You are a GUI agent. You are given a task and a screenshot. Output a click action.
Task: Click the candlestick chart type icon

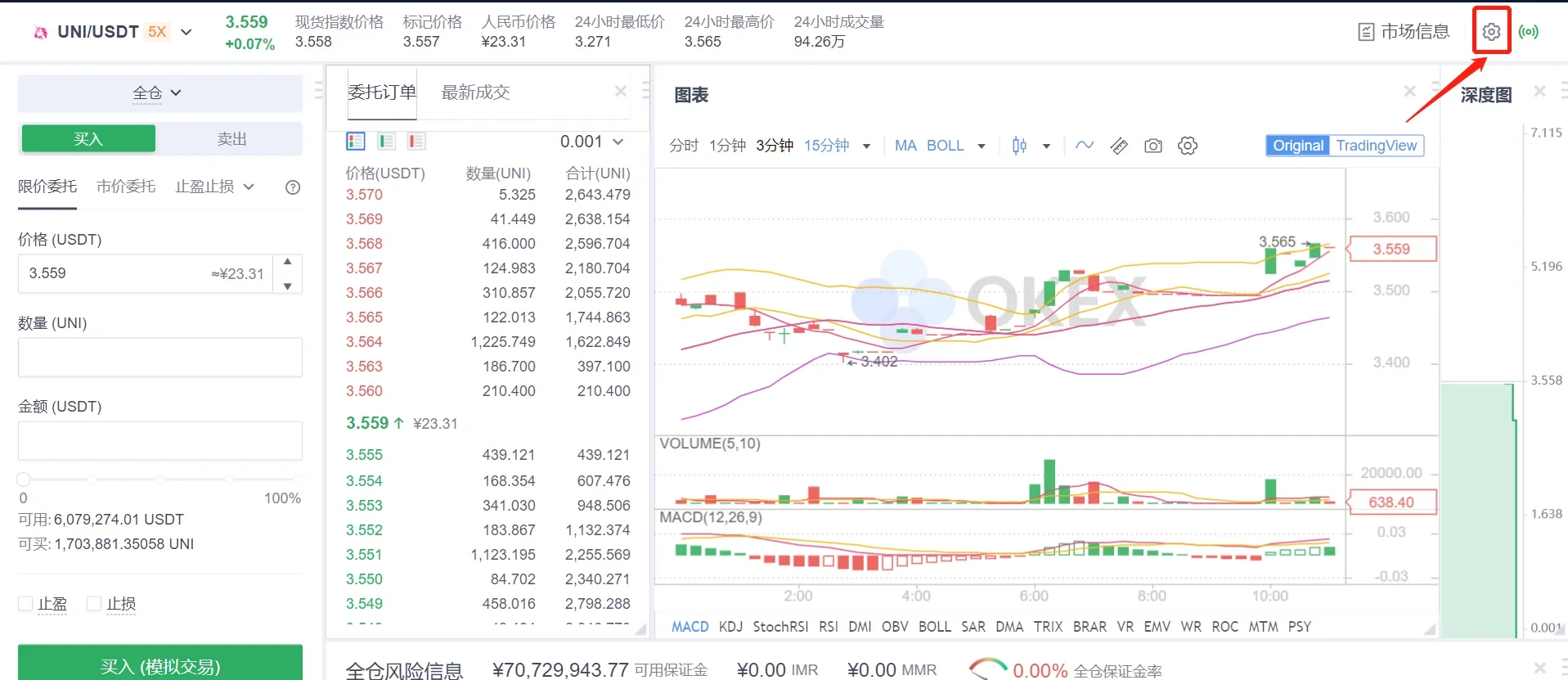[x=1019, y=146]
